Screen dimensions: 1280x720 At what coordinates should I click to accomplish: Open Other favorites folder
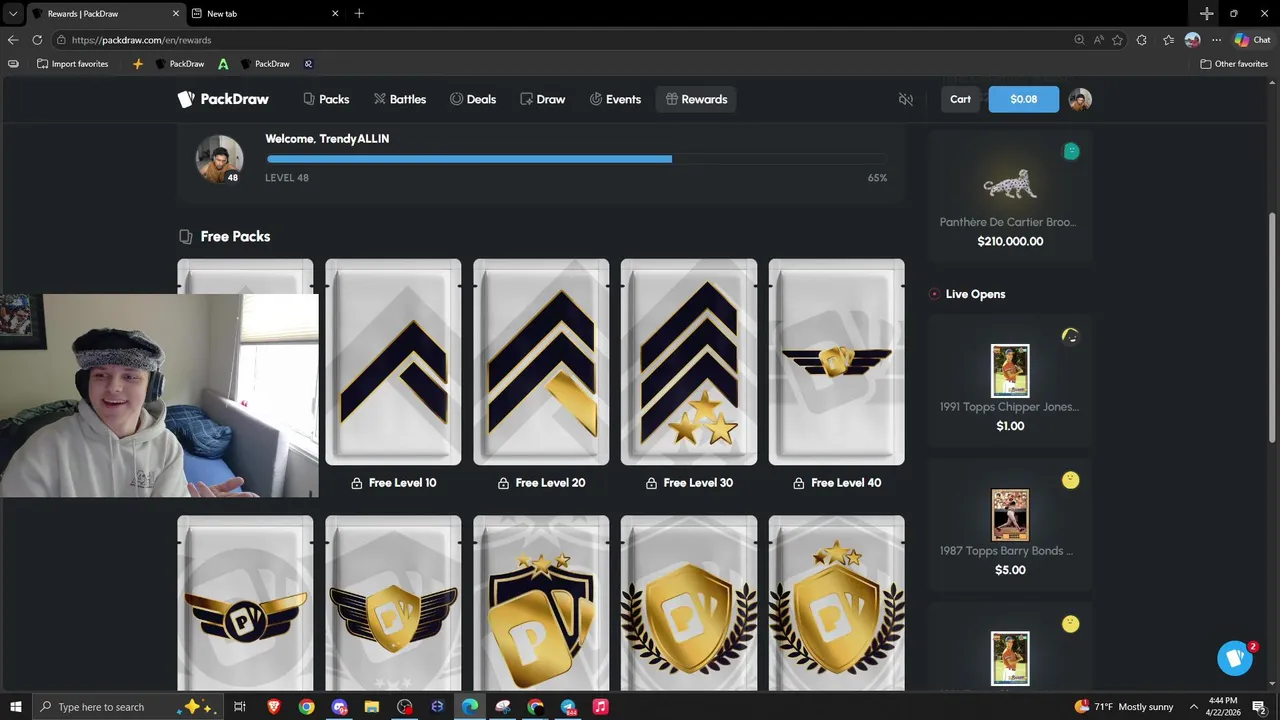[x=1234, y=64]
